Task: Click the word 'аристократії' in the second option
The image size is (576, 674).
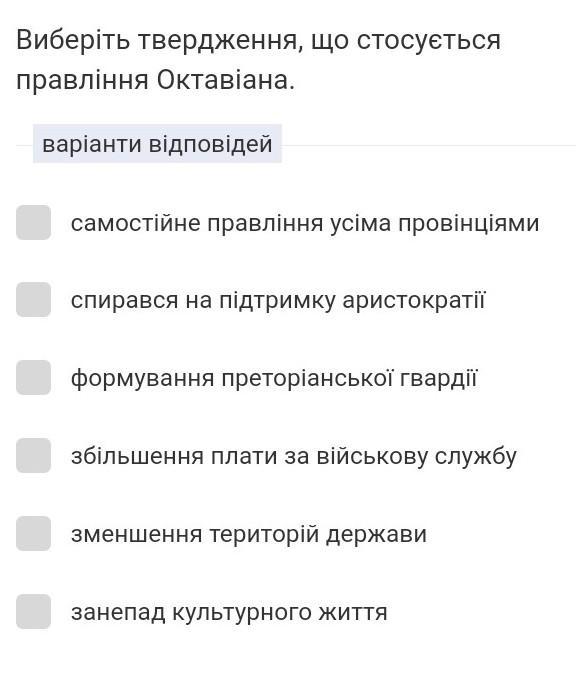Action: point(414,300)
